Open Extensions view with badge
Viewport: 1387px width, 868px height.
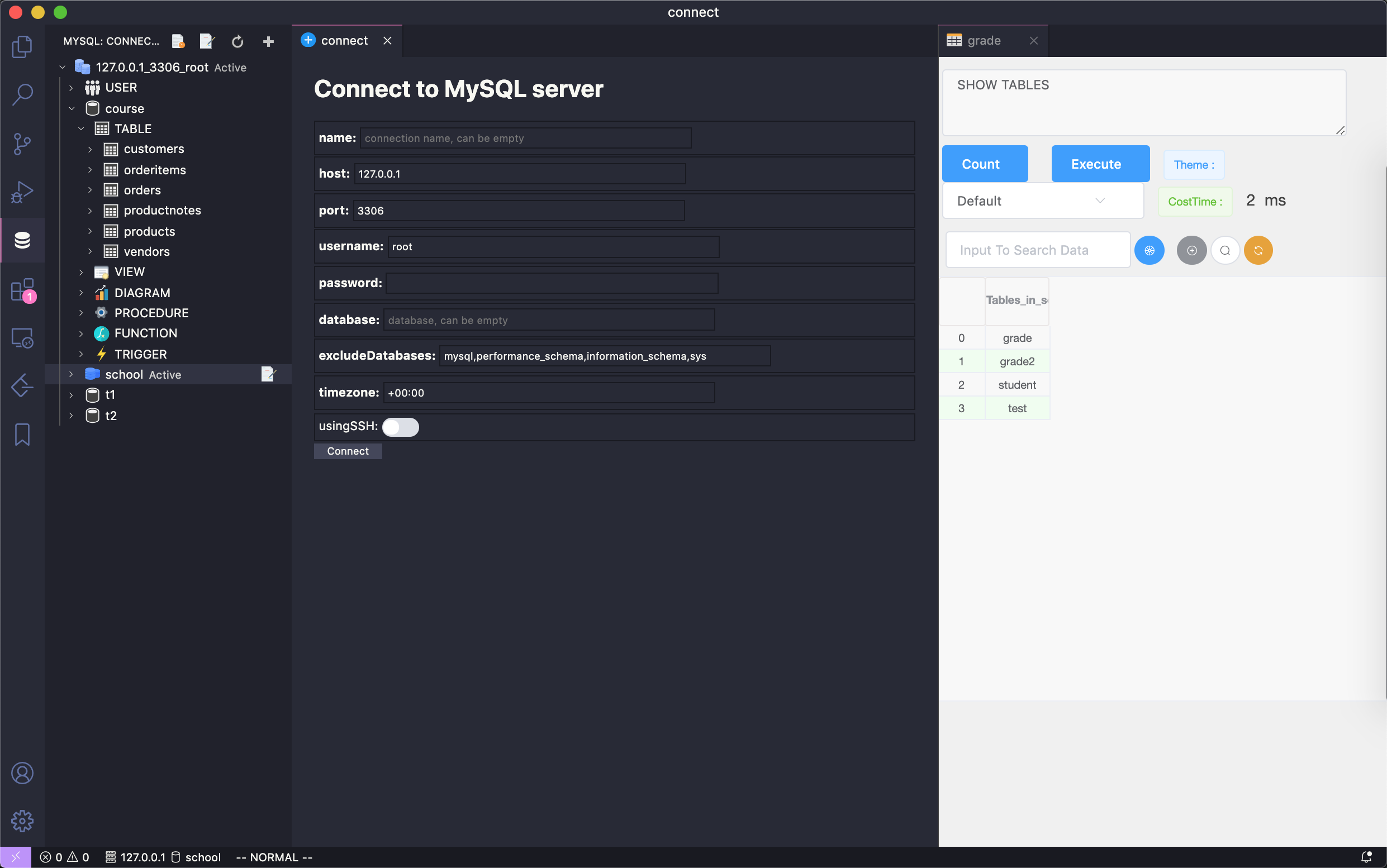pyautogui.click(x=22, y=290)
